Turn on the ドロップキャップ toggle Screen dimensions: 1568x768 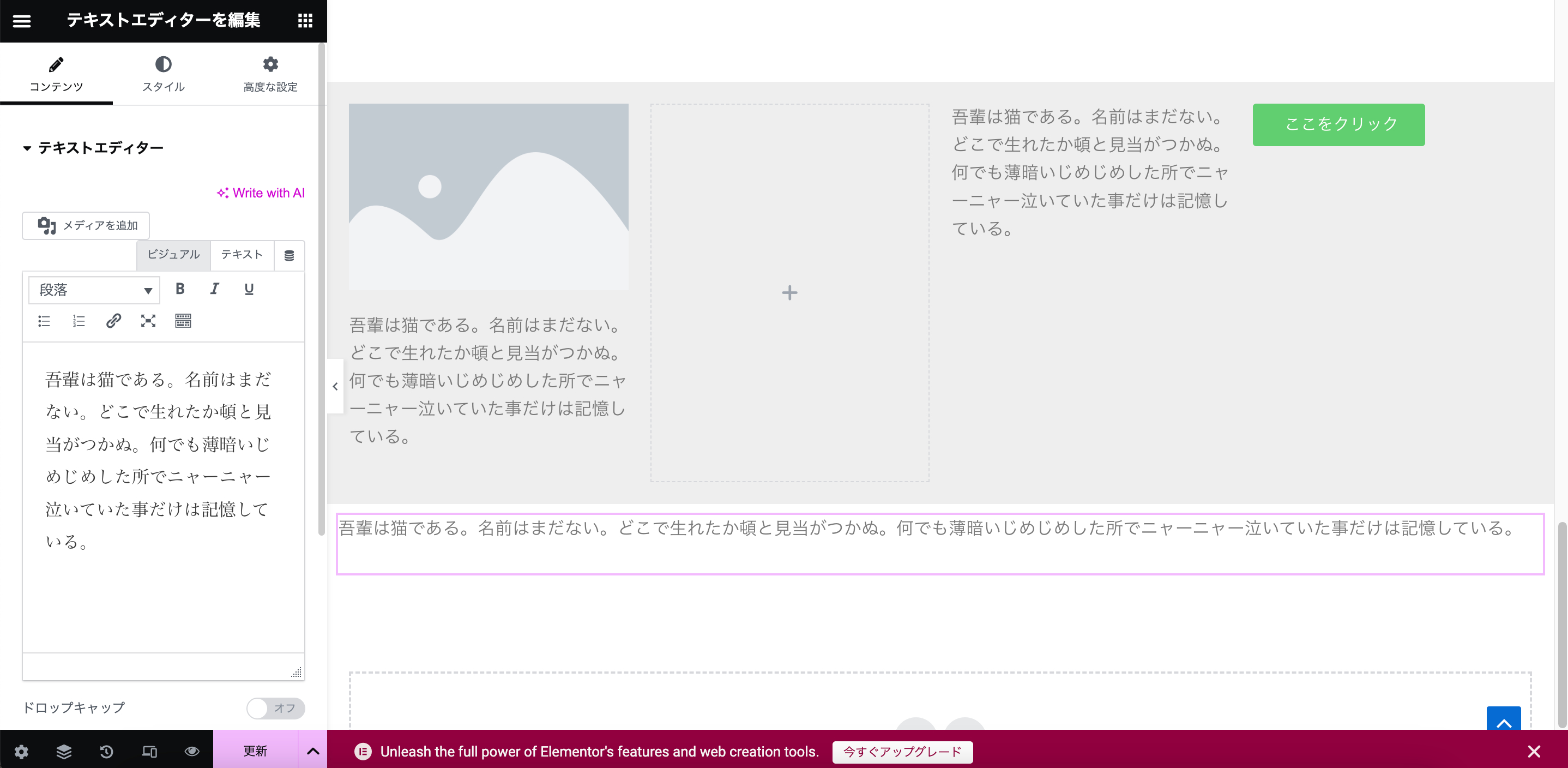pyautogui.click(x=275, y=709)
